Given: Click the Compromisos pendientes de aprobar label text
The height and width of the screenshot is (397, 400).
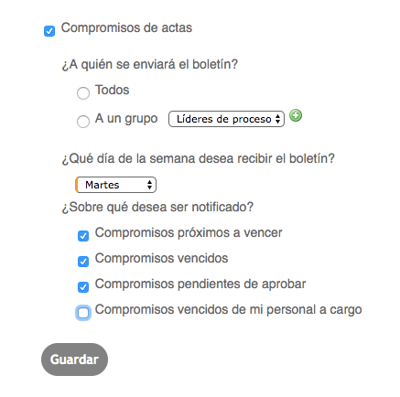Looking at the screenshot, I should [200, 284].
